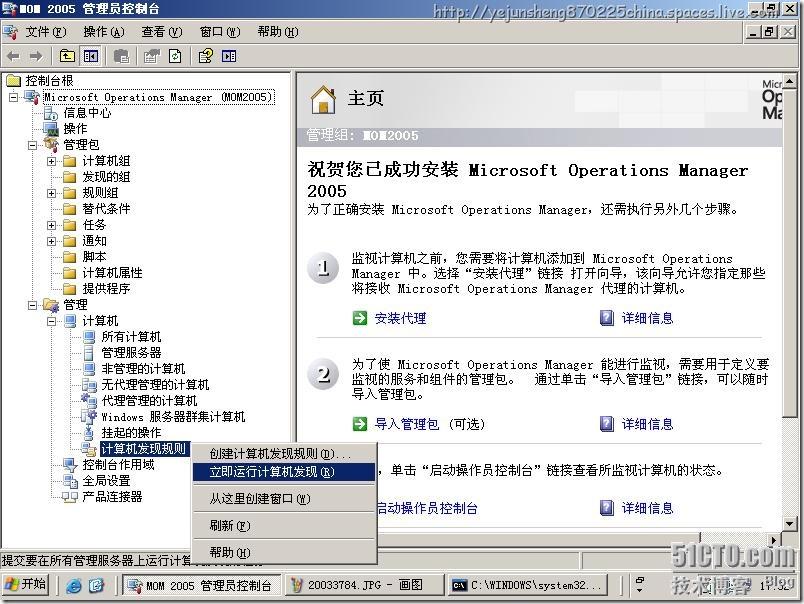The width and height of the screenshot is (804, 604).
Task: Open 详细信息 link under step 1
Action: pyautogui.click(x=648, y=318)
